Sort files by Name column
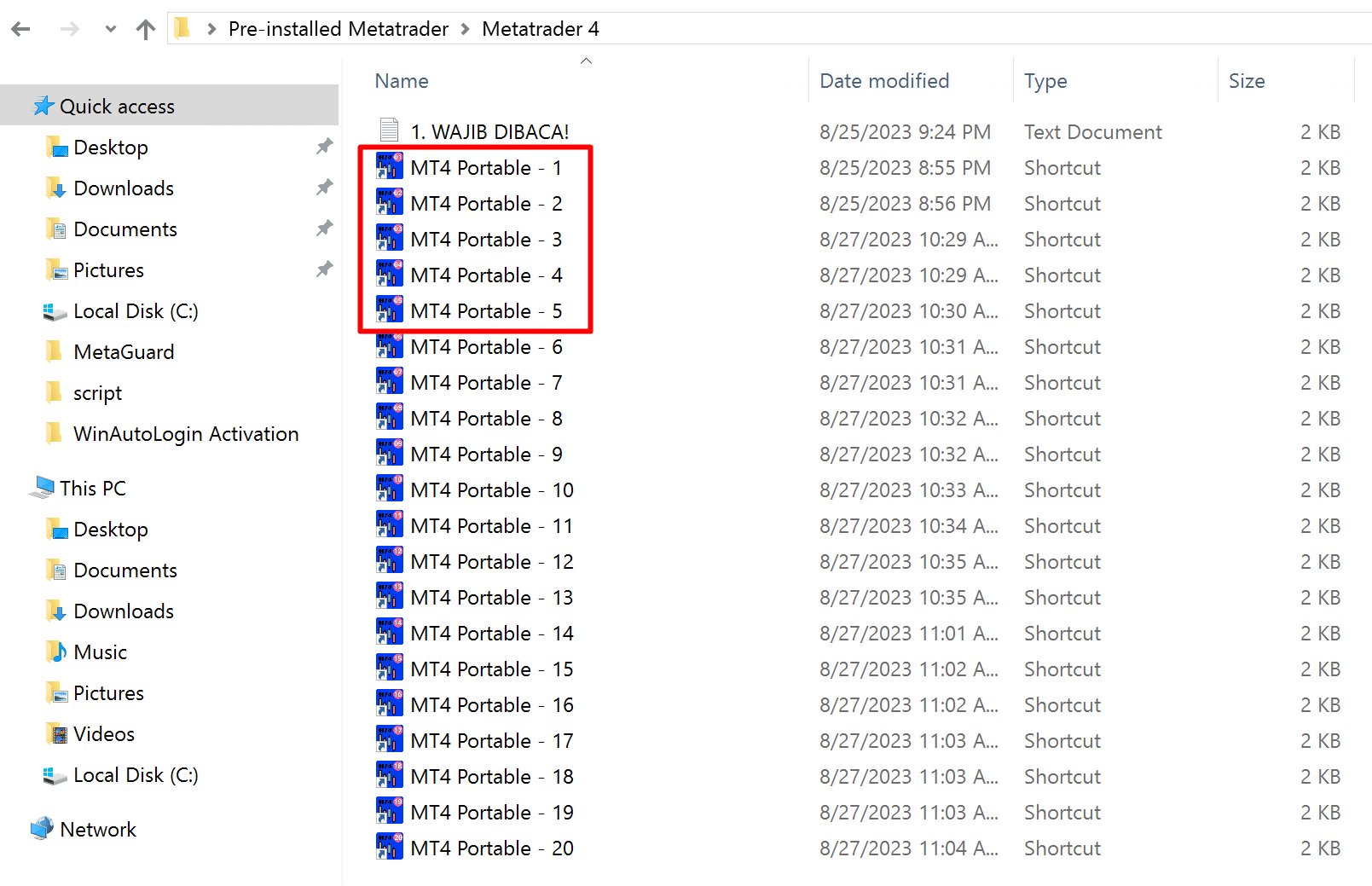The height and width of the screenshot is (886, 1372). pos(402,81)
